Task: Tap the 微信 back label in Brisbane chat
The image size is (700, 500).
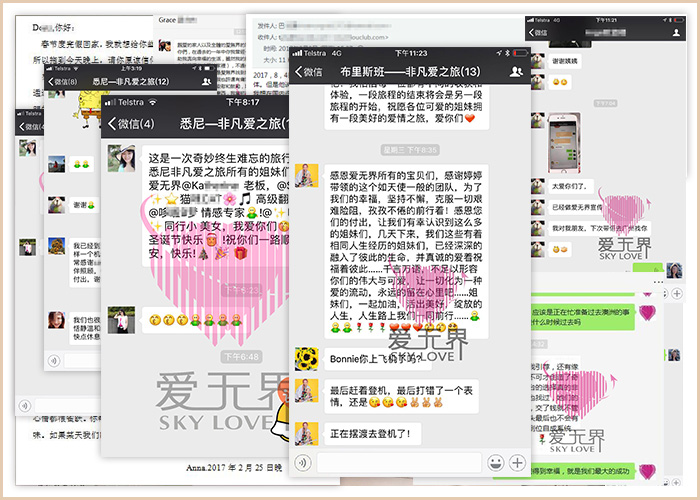Action: pyautogui.click(x=314, y=72)
